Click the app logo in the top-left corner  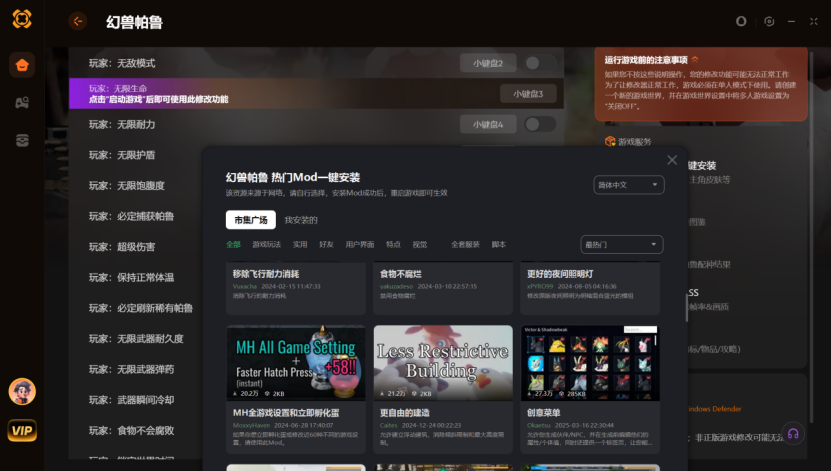coord(22,20)
